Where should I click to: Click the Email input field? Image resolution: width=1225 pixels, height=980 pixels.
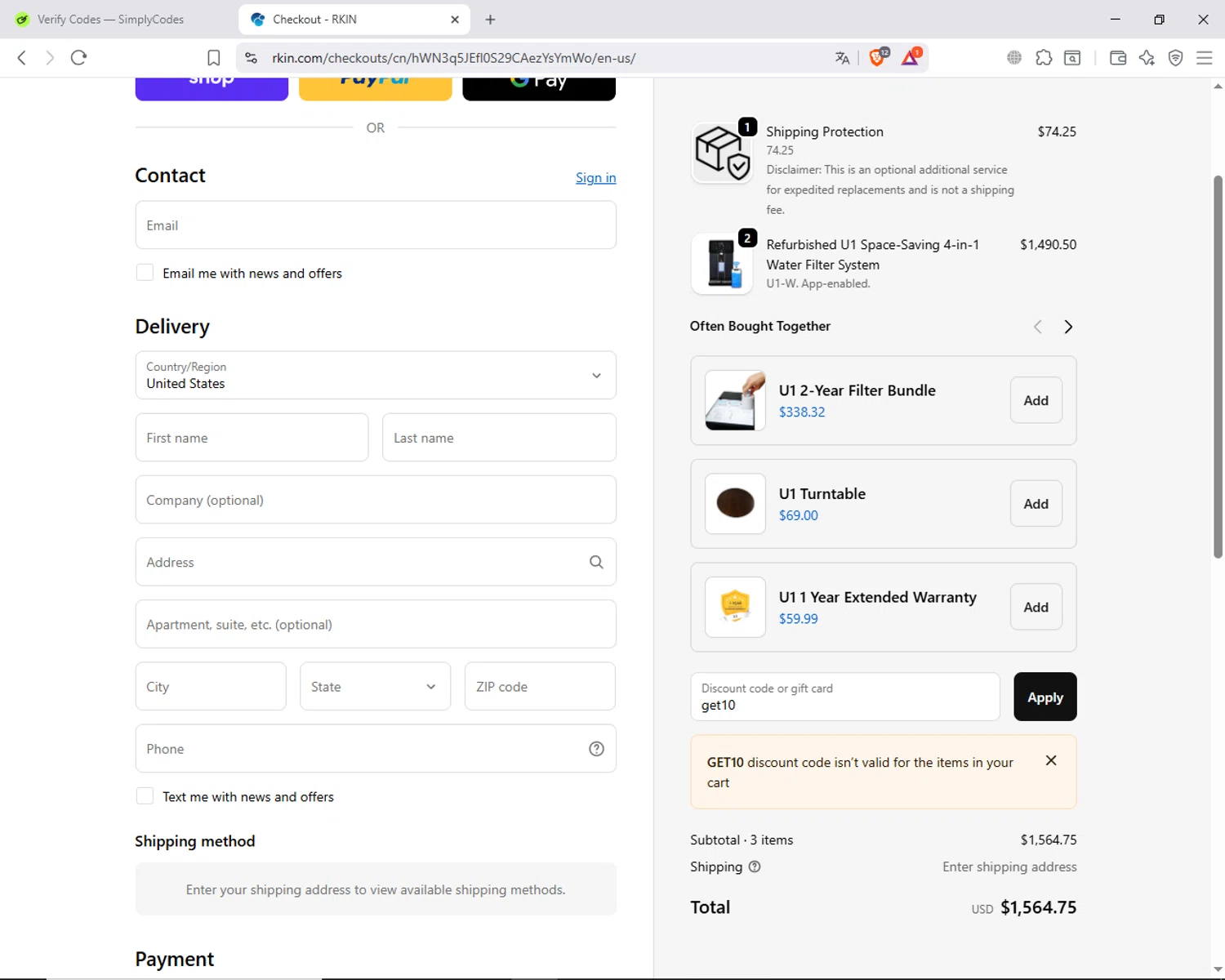(x=376, y=225)
